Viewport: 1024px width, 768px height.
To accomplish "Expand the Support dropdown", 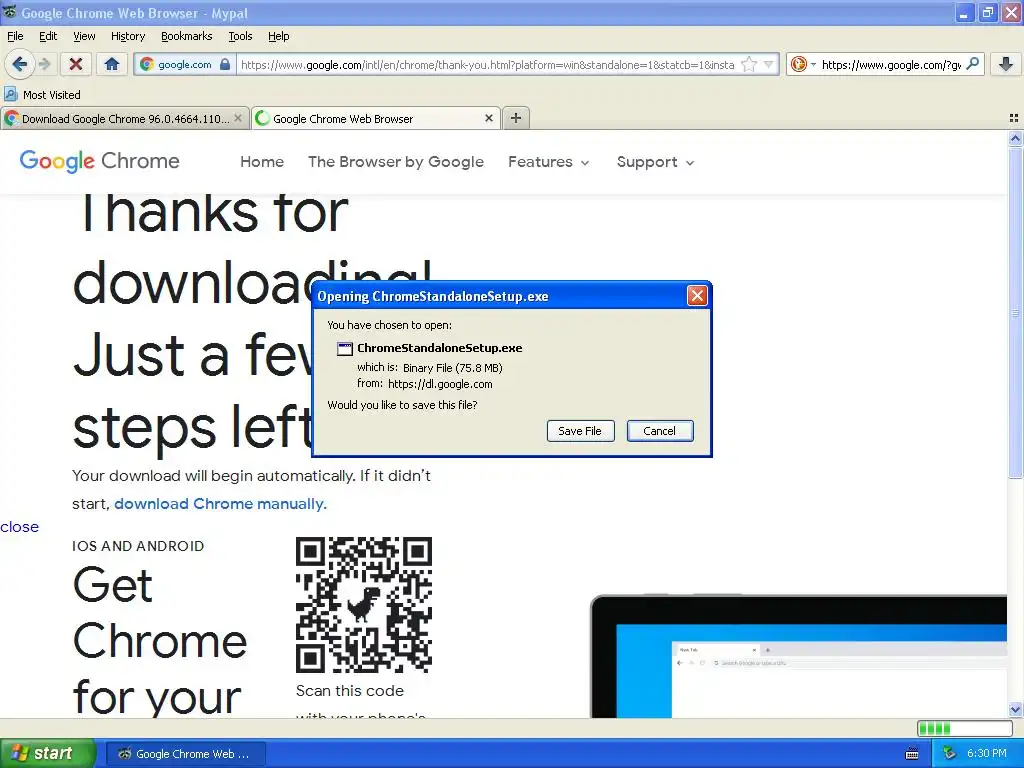I will tap(656, 162).
